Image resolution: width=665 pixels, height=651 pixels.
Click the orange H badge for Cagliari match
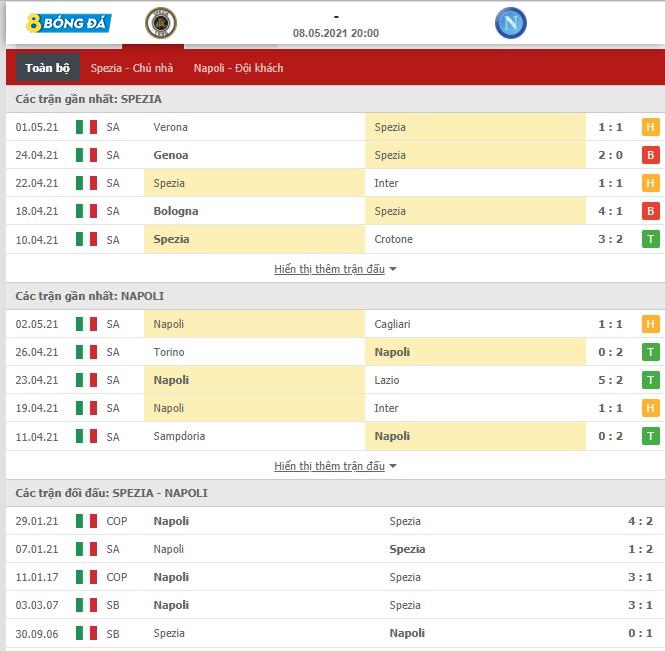651,324
